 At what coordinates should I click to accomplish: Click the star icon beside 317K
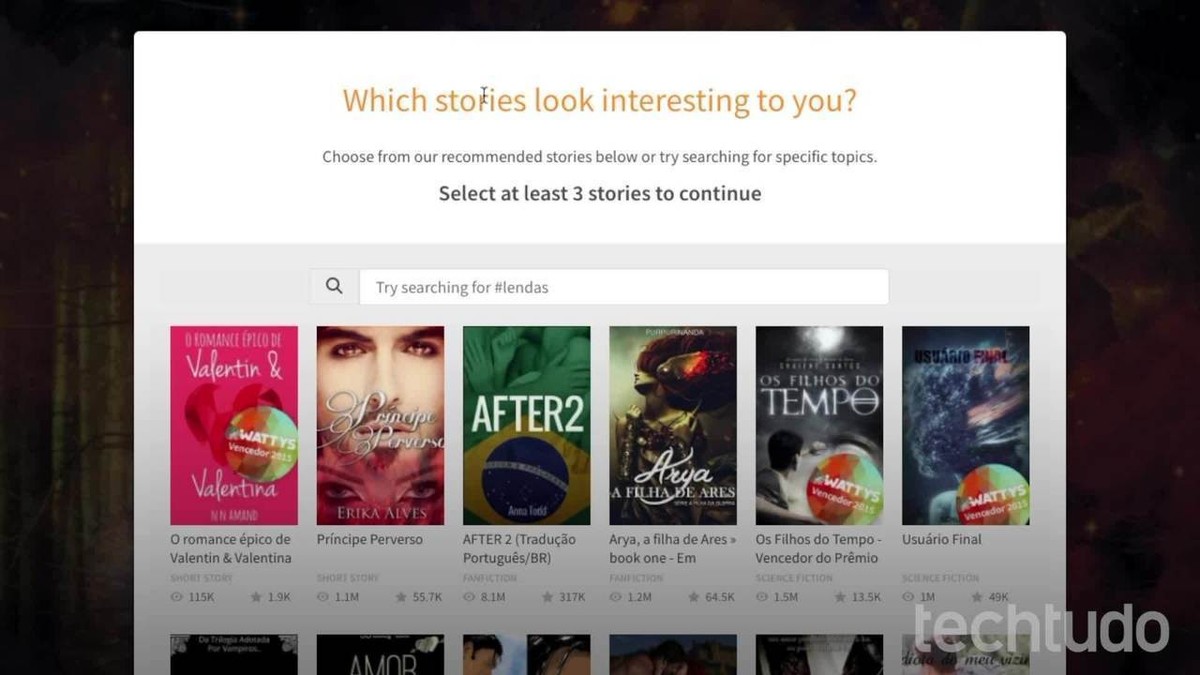547,597
